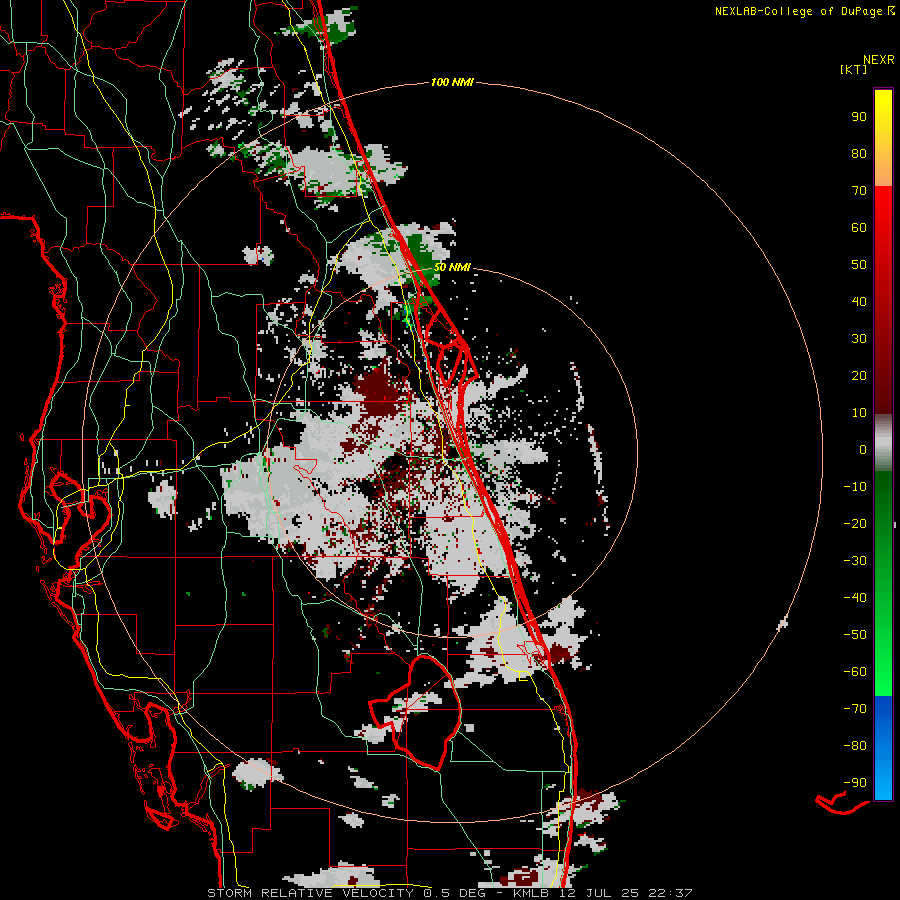
Task: Click the 90 value on velocity scale
Action: point(859,117)
